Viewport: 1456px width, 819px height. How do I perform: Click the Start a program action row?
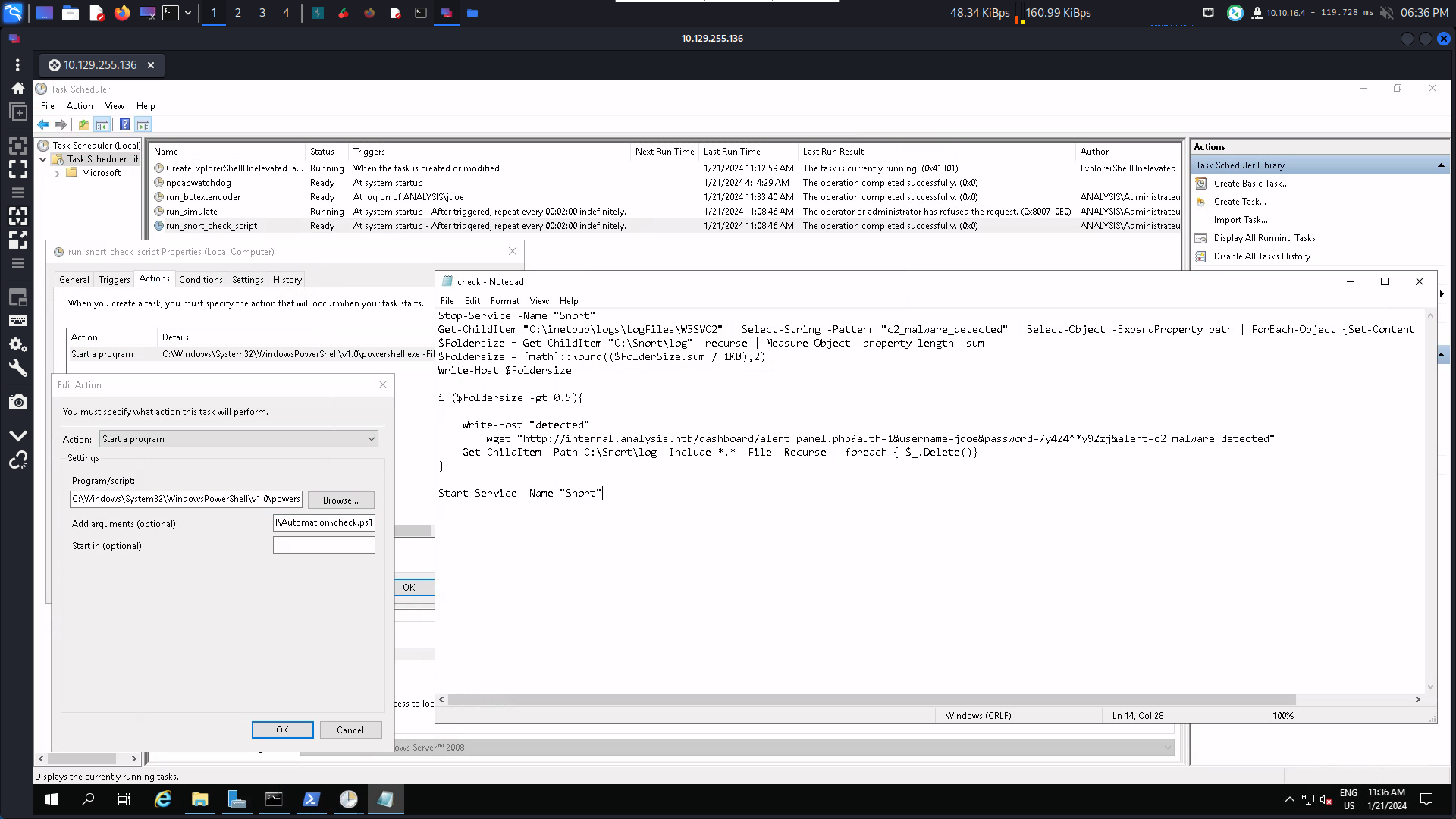(x=250, y=354)
